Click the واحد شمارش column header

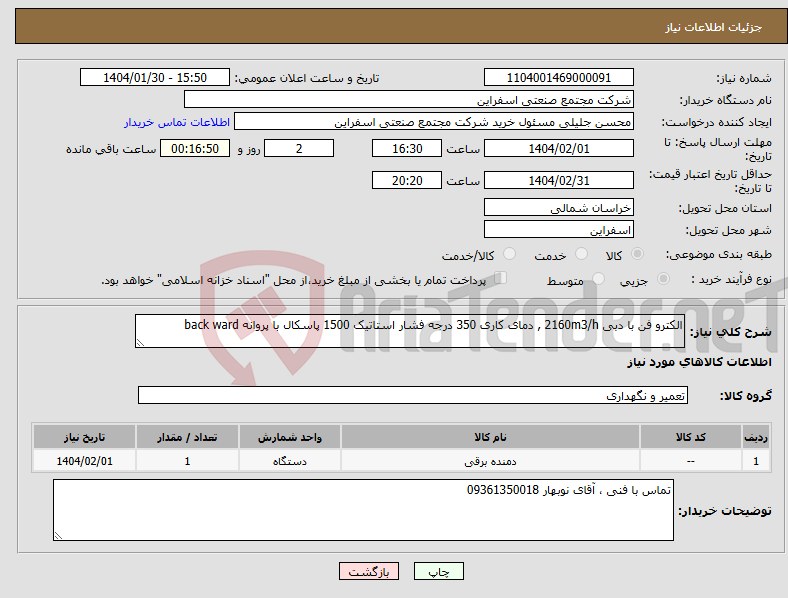[x=290, y=437]
